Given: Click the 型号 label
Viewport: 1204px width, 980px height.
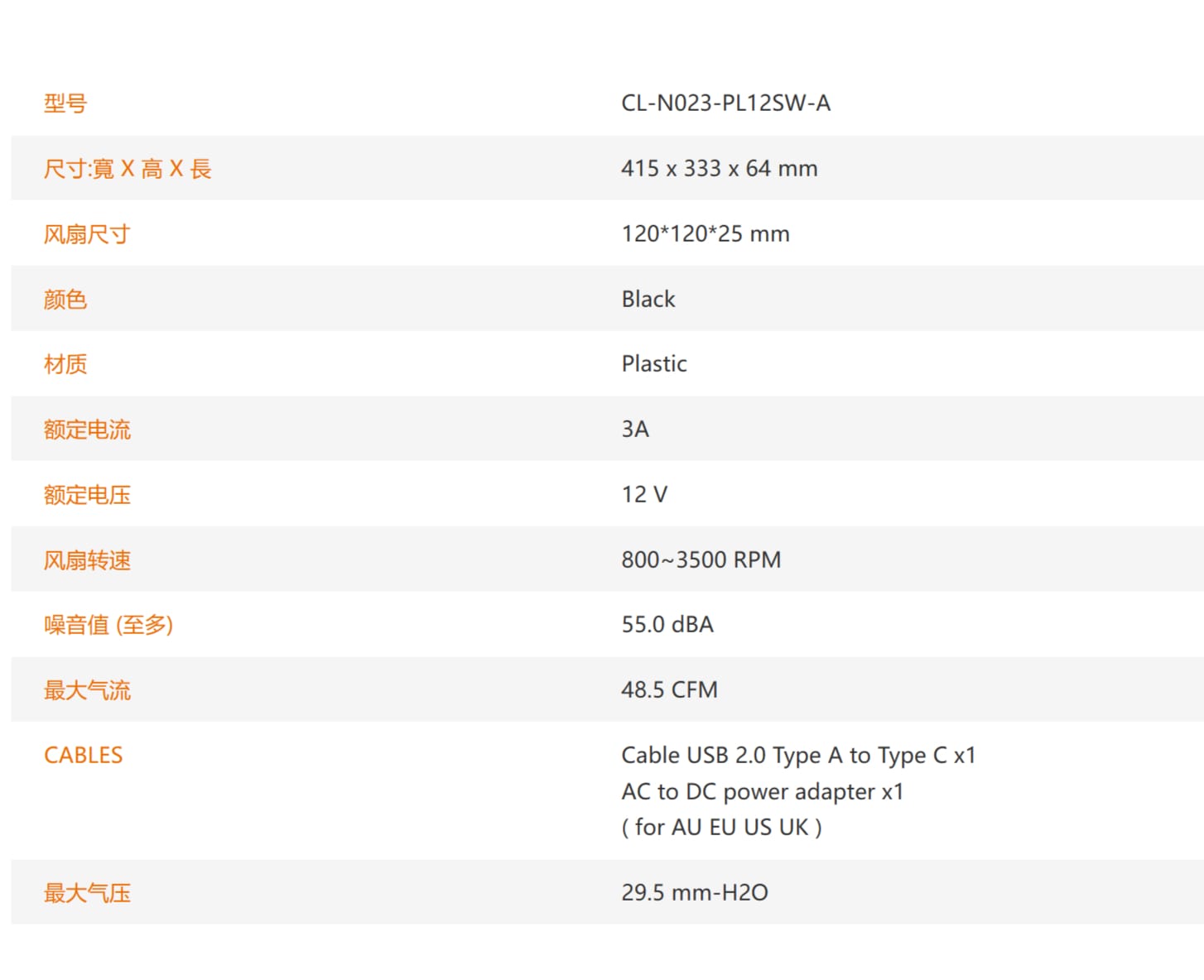Looking at the screenshot, I should [x=65, y=103].
